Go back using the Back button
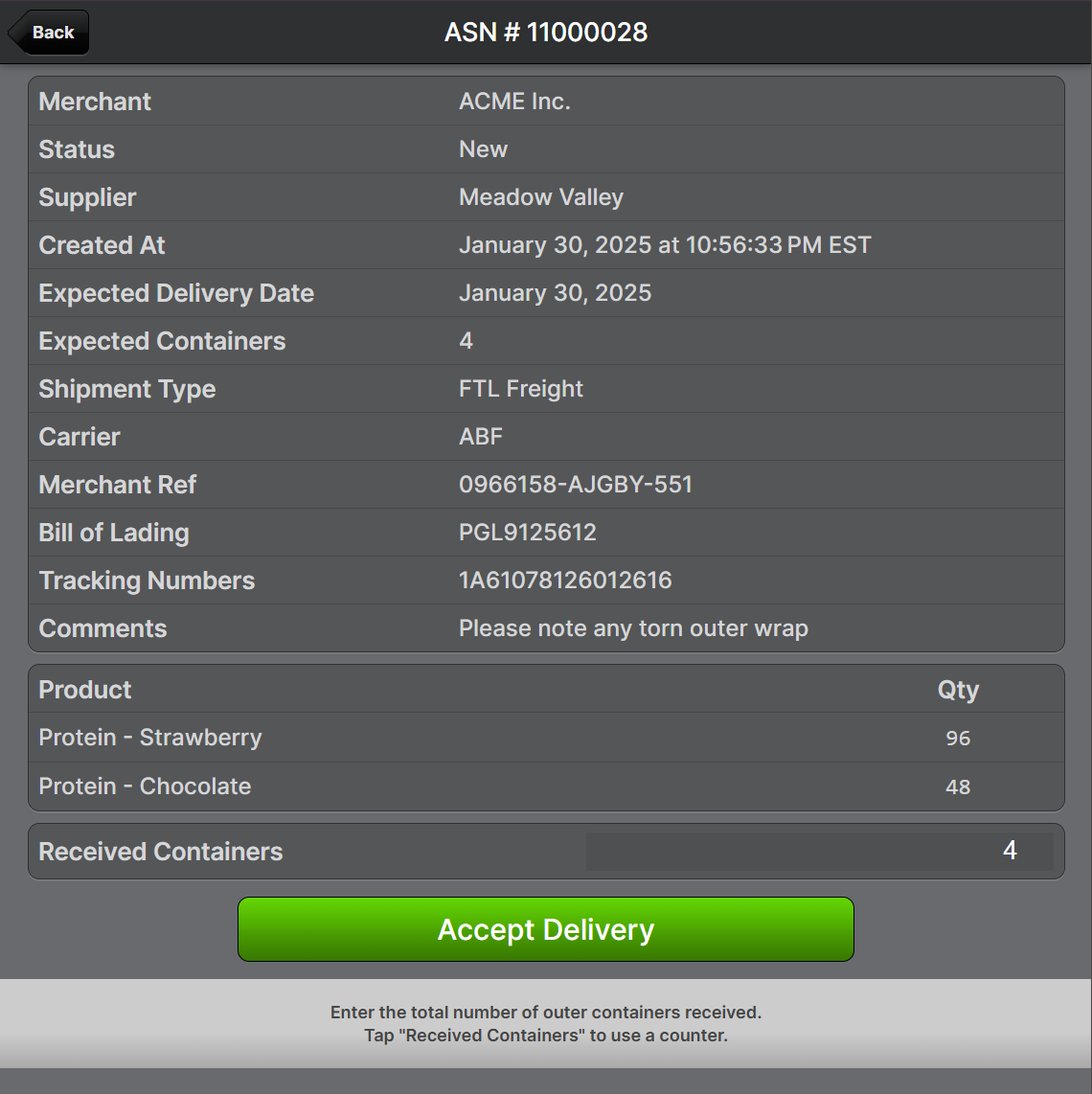The image size is (1092, 1094). click(x=50, y=33)
